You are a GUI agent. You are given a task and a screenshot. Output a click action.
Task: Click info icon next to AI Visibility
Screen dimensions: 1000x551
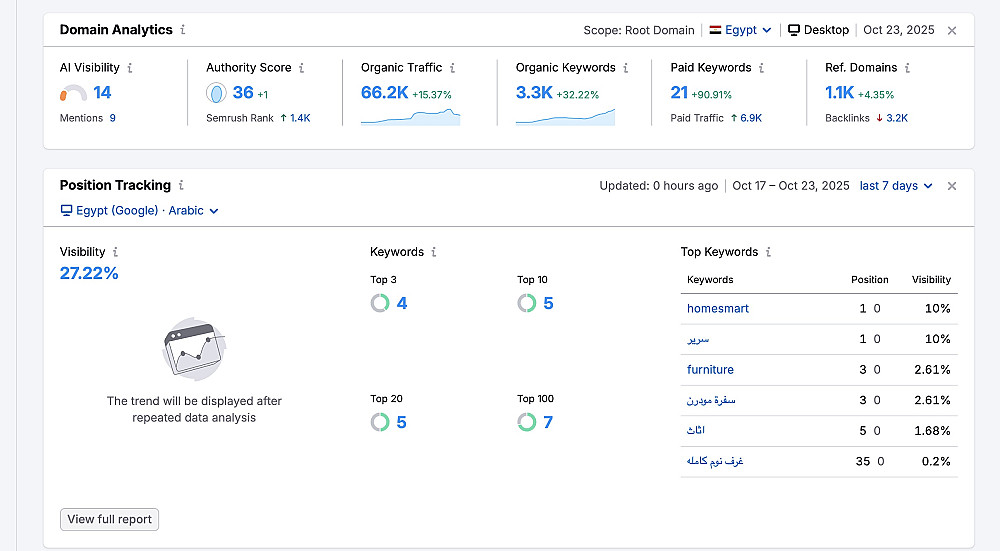point(130,68)
